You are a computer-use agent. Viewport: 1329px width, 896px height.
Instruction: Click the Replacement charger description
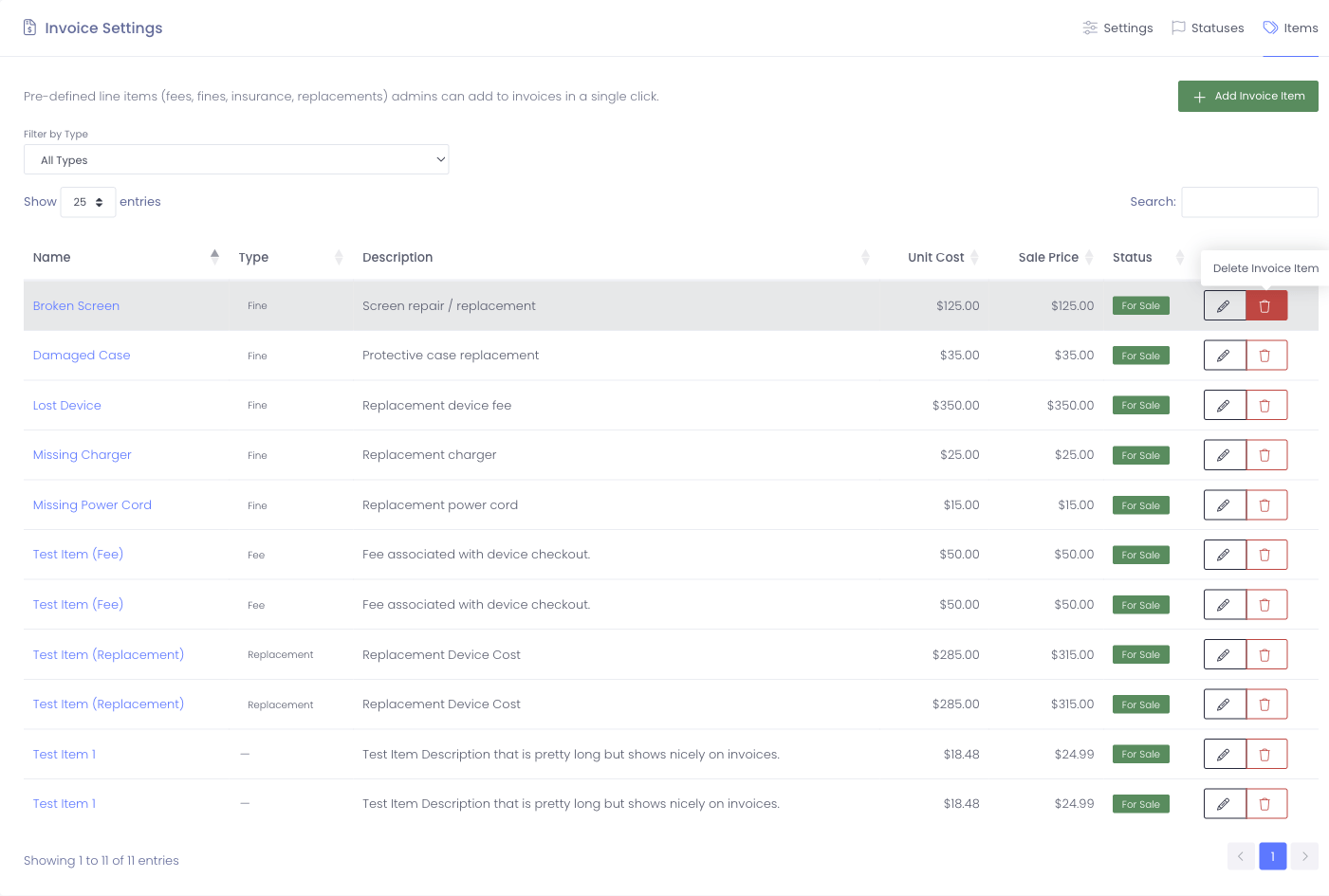[x=430, y=455]
